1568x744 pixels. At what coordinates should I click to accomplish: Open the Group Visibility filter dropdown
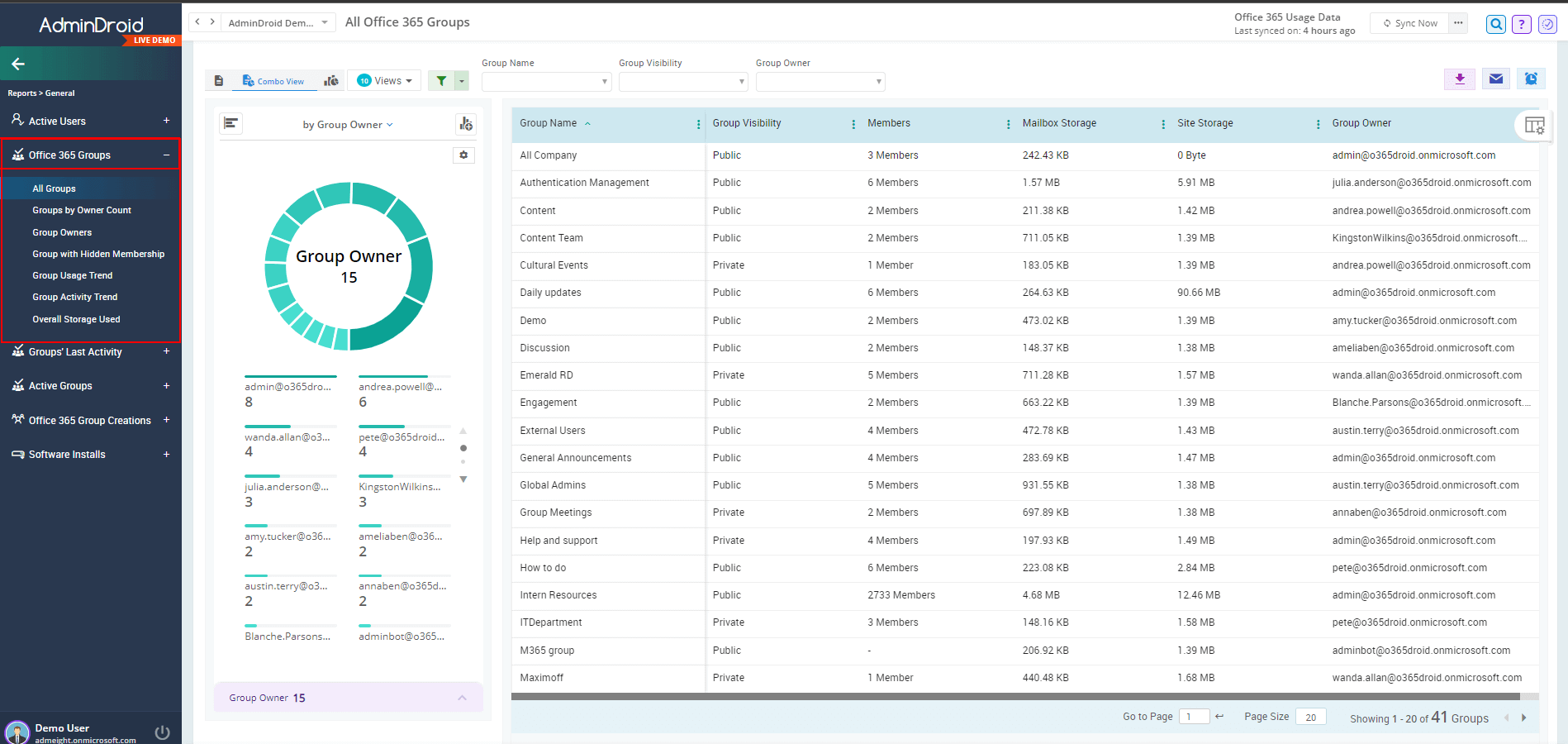tap(682, 81)
